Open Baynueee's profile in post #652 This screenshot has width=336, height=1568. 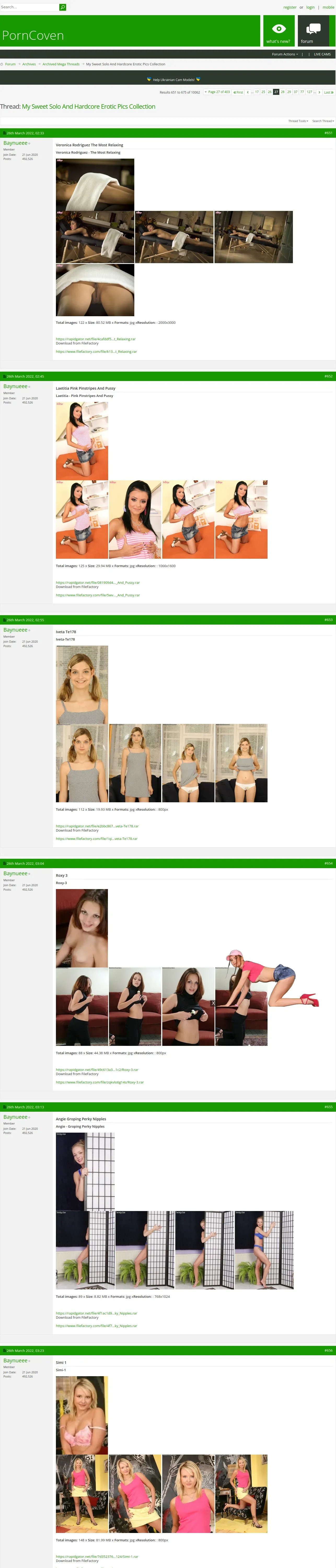[15, 387]
